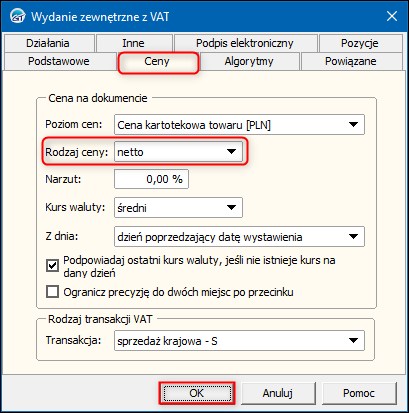The height and width of the screenshot is (413, 409).
Task: Switch to the Działania tab
Action: (x=48, y=43)
